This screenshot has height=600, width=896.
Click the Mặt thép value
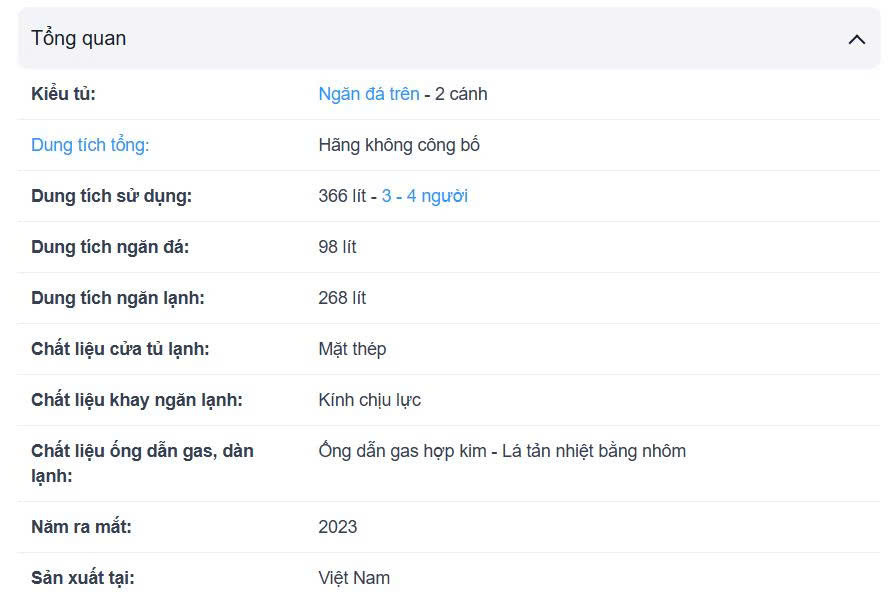[352, 349]
